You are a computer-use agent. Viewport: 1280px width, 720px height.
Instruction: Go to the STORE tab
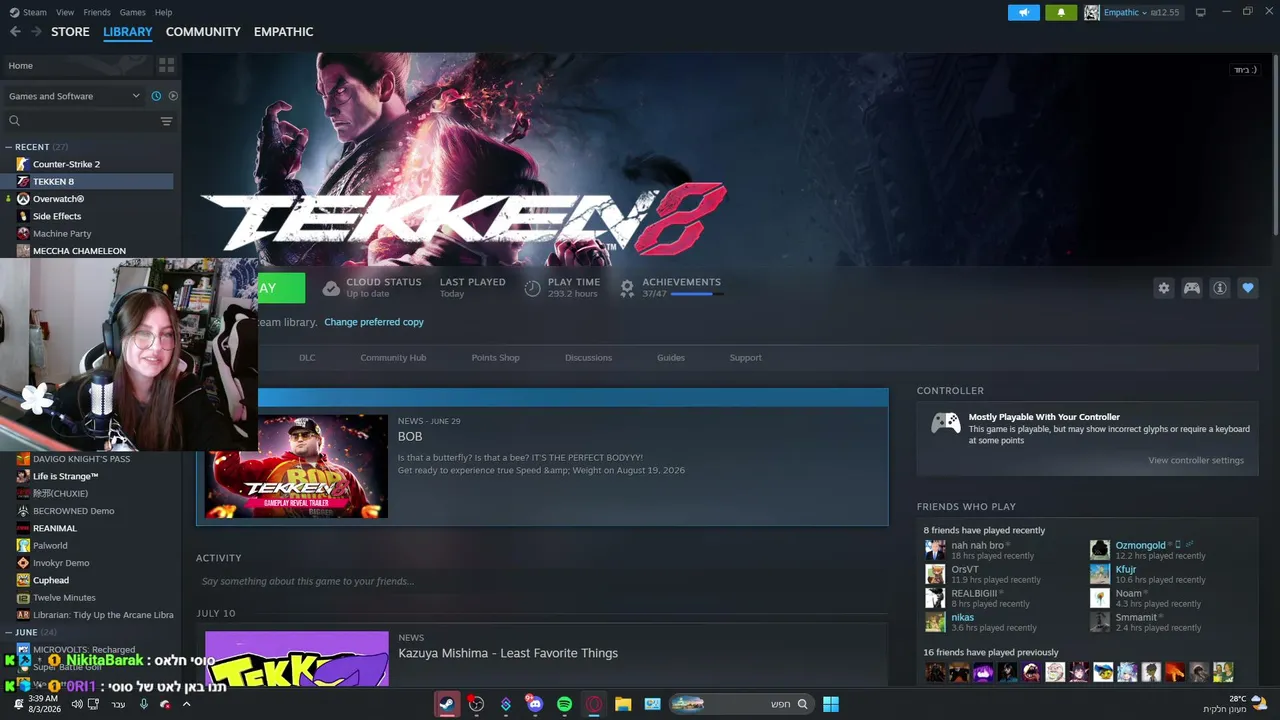pyautogui.click(x=70, y=32)
